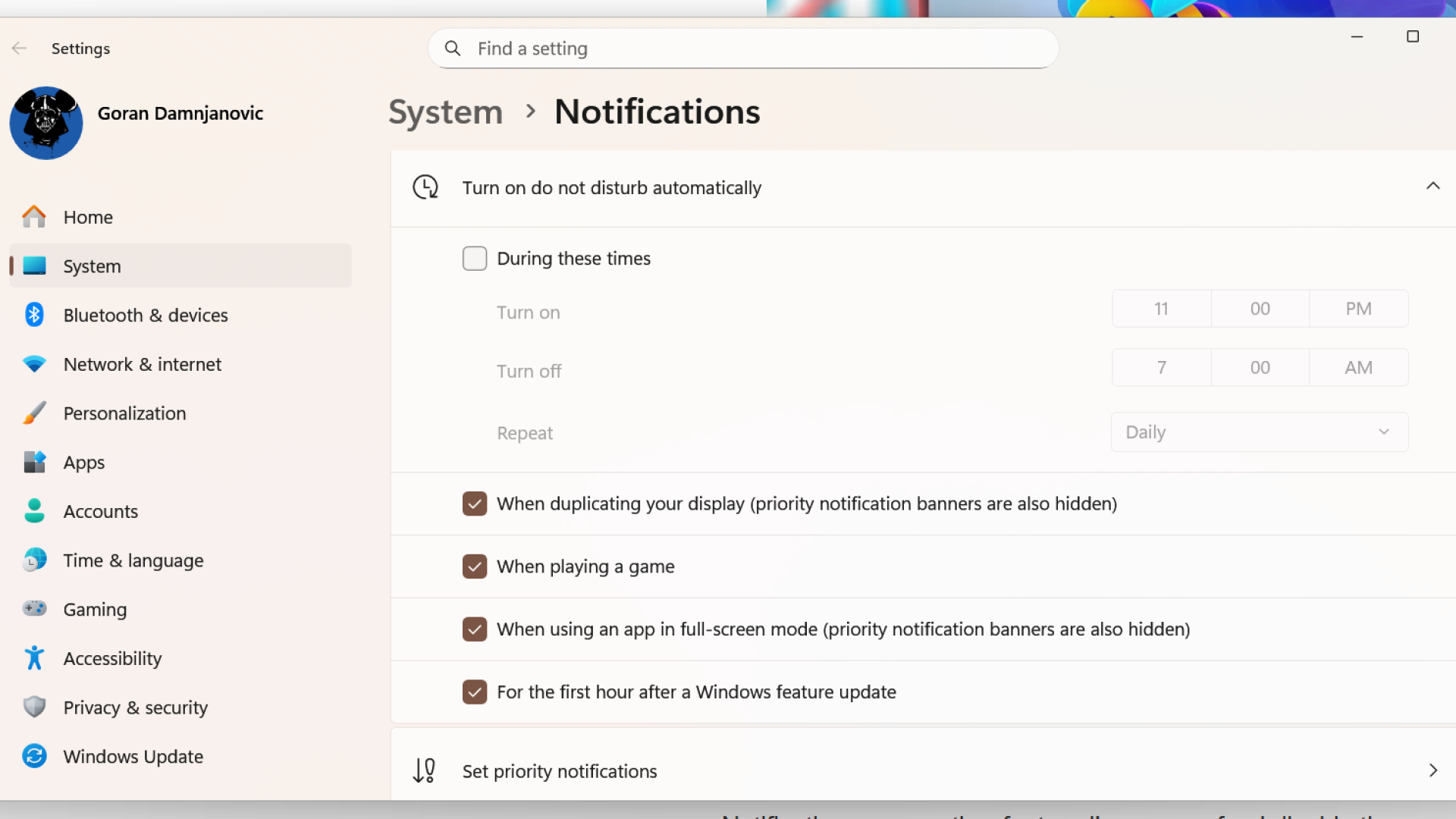Click the Time & language globe icon
Viewport: 1456px width, 819px height.
tap(34, 560)
